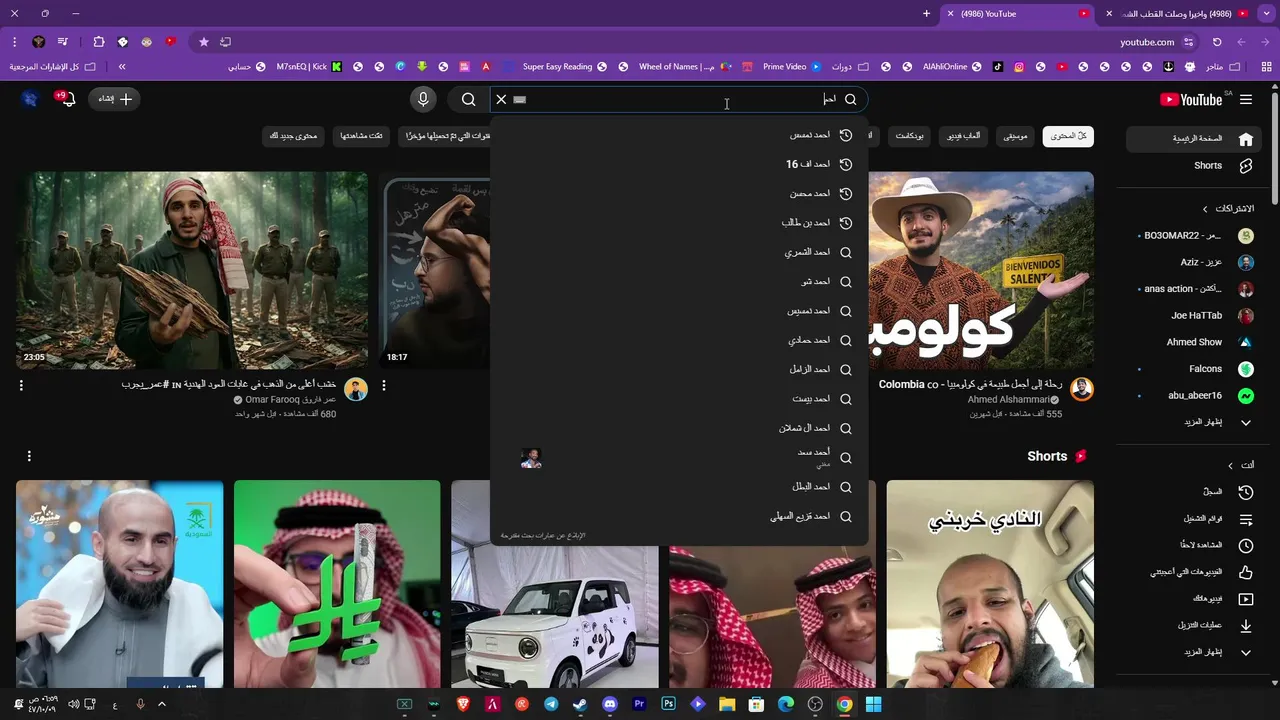This screenshot has height=720, width=1280.
Task: Choose suggestion احمد محسن
Action: click(x=680, y=194)
